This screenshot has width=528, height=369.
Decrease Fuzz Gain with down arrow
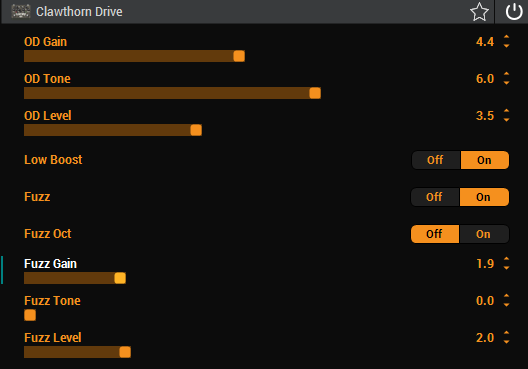[506, 268]
